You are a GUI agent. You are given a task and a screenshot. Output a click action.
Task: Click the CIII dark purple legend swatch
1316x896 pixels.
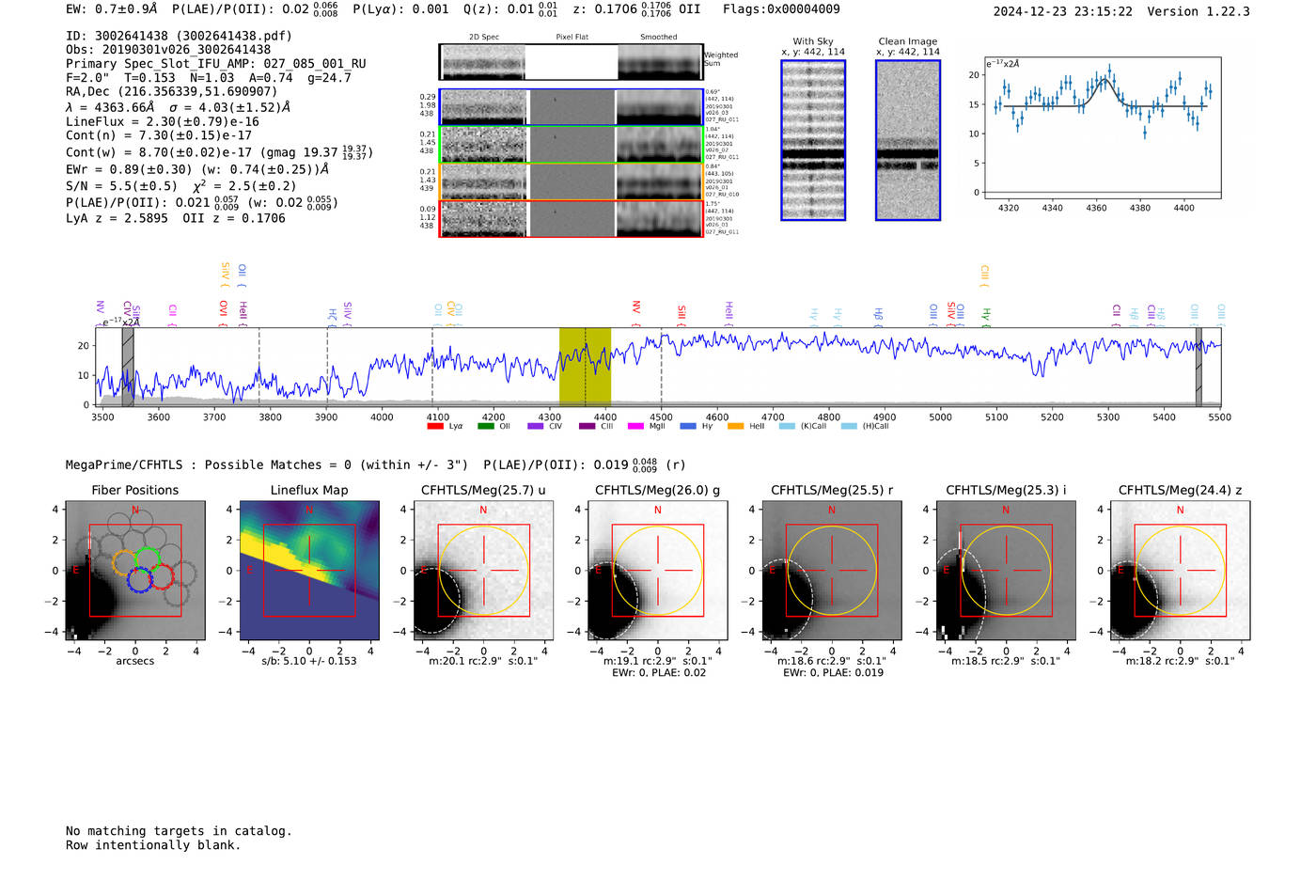pos(587,426)
